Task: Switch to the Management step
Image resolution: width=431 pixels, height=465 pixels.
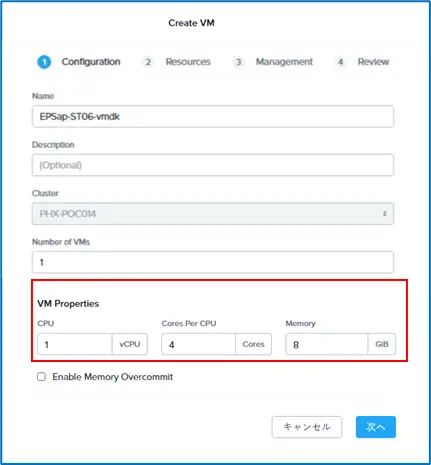Action: 284,62
